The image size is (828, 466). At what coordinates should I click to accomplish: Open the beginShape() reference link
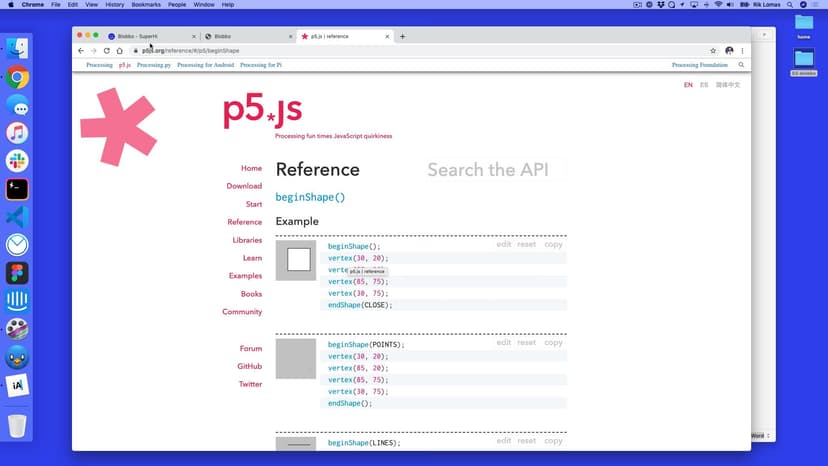310,197
